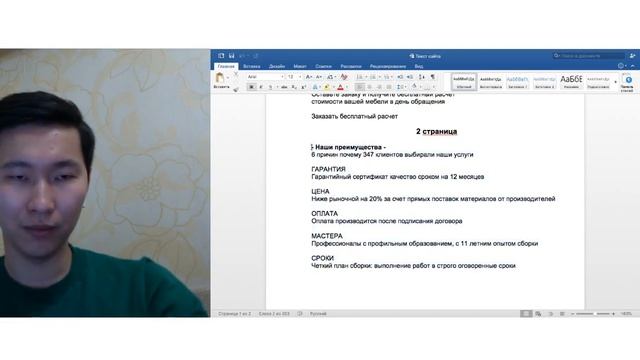Click the Justify alignment icon
The image size is (640, 360).
click(x=389, y=87)
